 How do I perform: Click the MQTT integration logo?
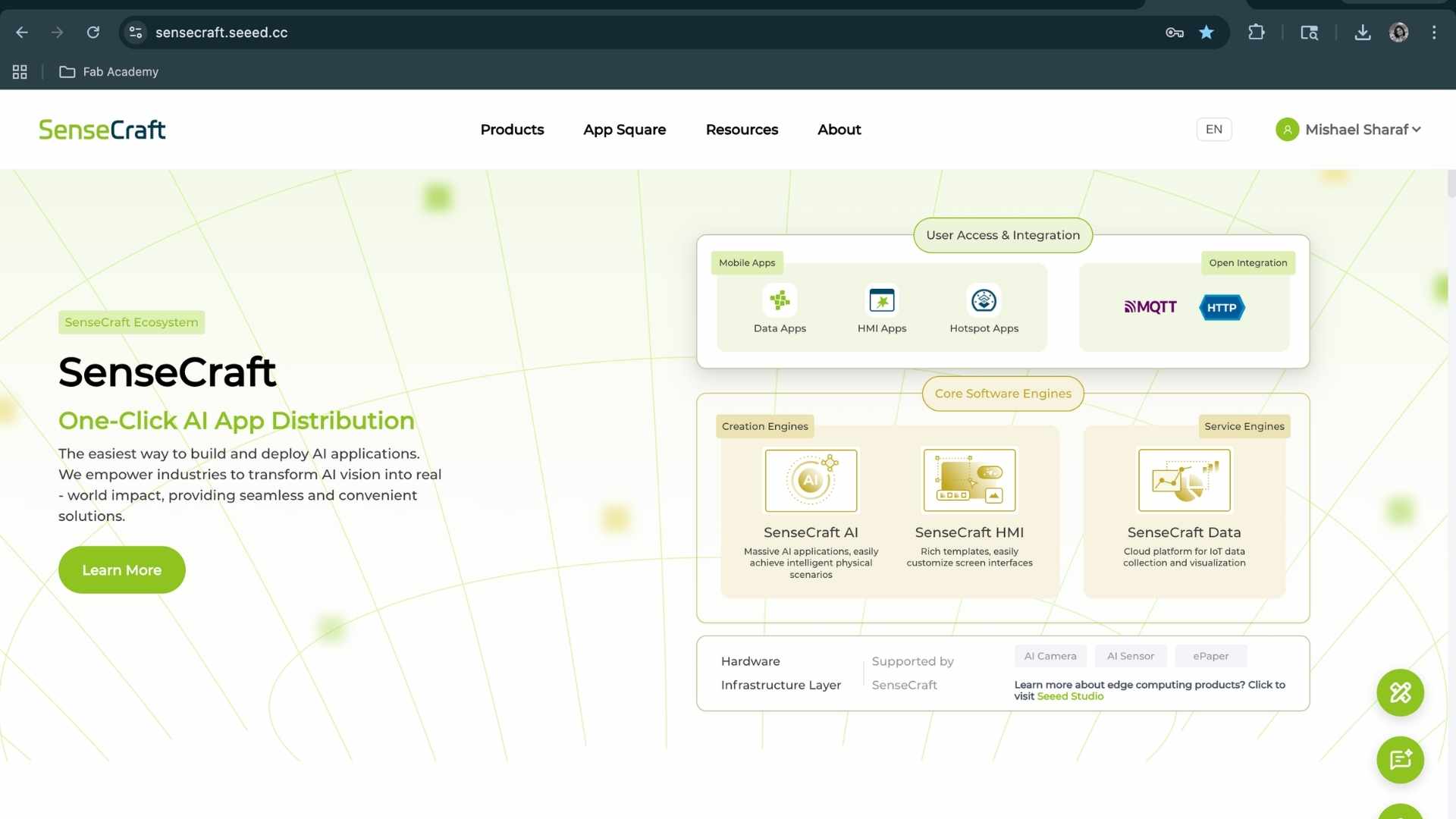pos(1150,307)
